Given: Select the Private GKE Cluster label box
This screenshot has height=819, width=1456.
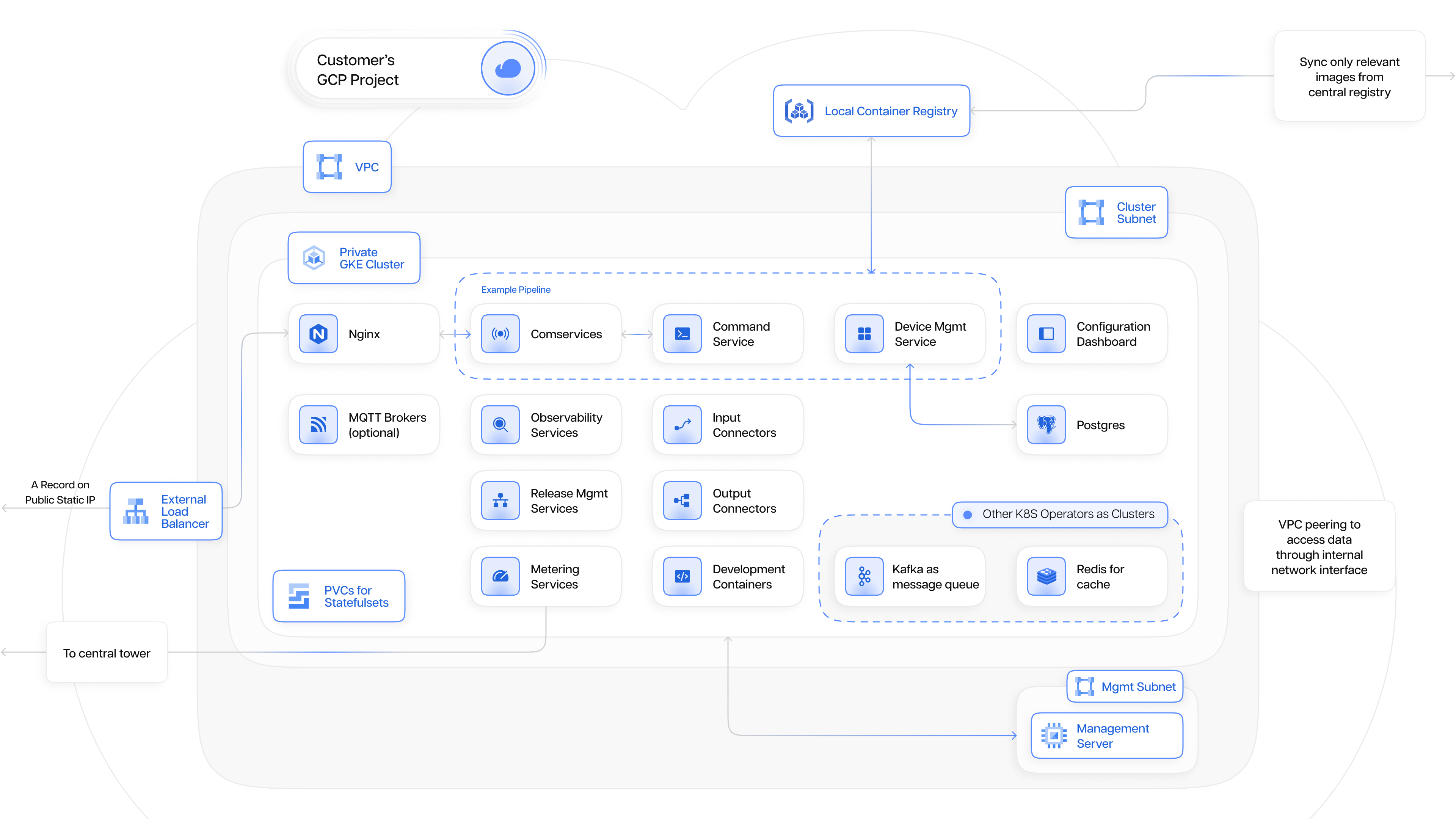Looking at the screenshot, I should 354,258.
